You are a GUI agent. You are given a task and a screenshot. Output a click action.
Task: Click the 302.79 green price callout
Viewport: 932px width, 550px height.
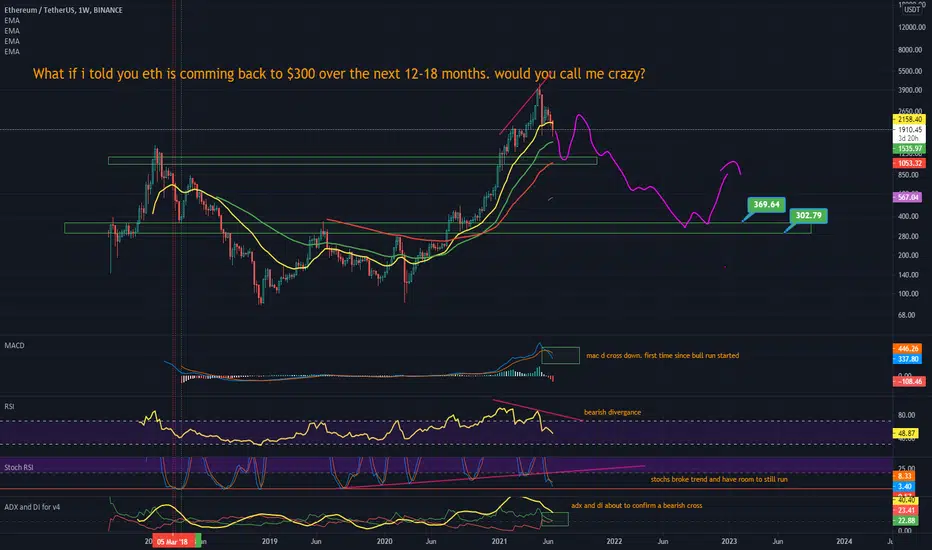point(808,215)
